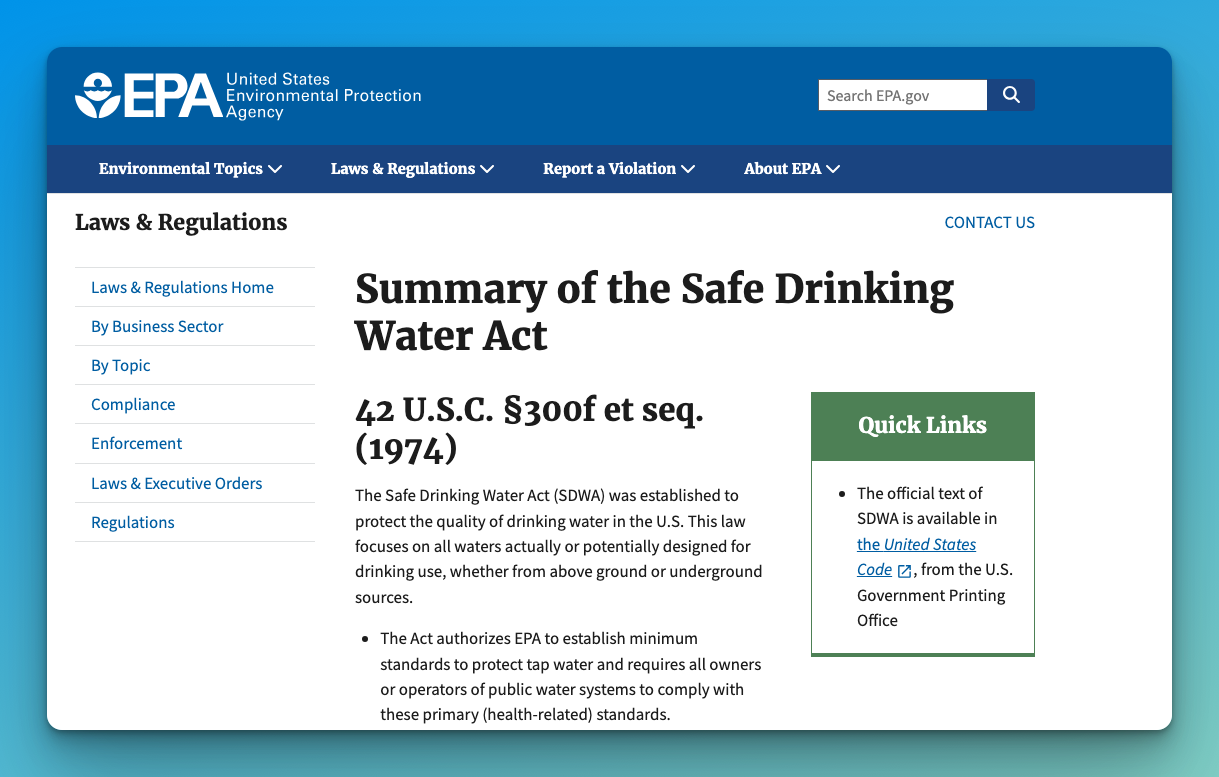Follow the United States Code link
The image size is (1219, 777).
coord(916,557)
